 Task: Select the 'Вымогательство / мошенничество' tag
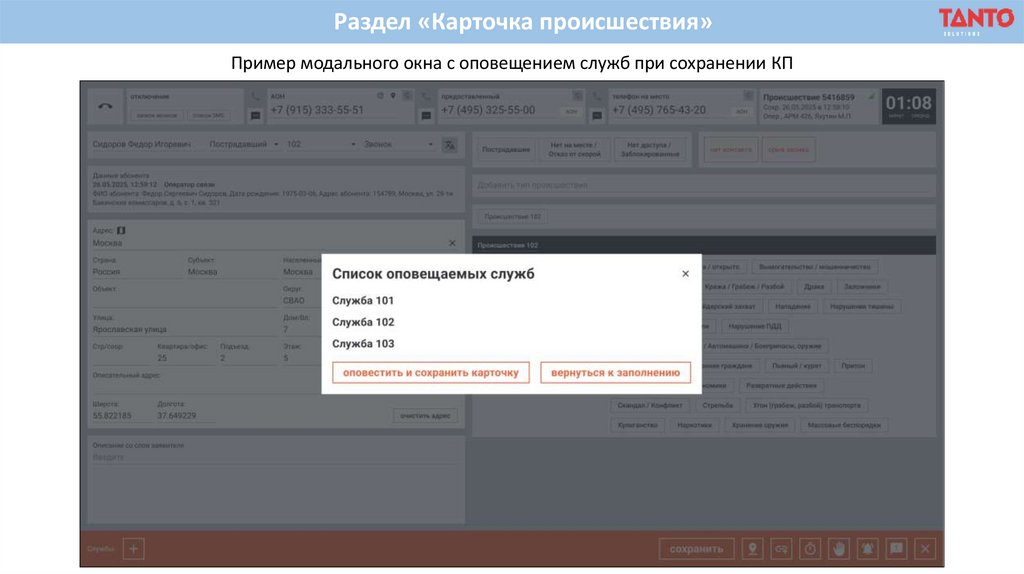click(814, 267)
